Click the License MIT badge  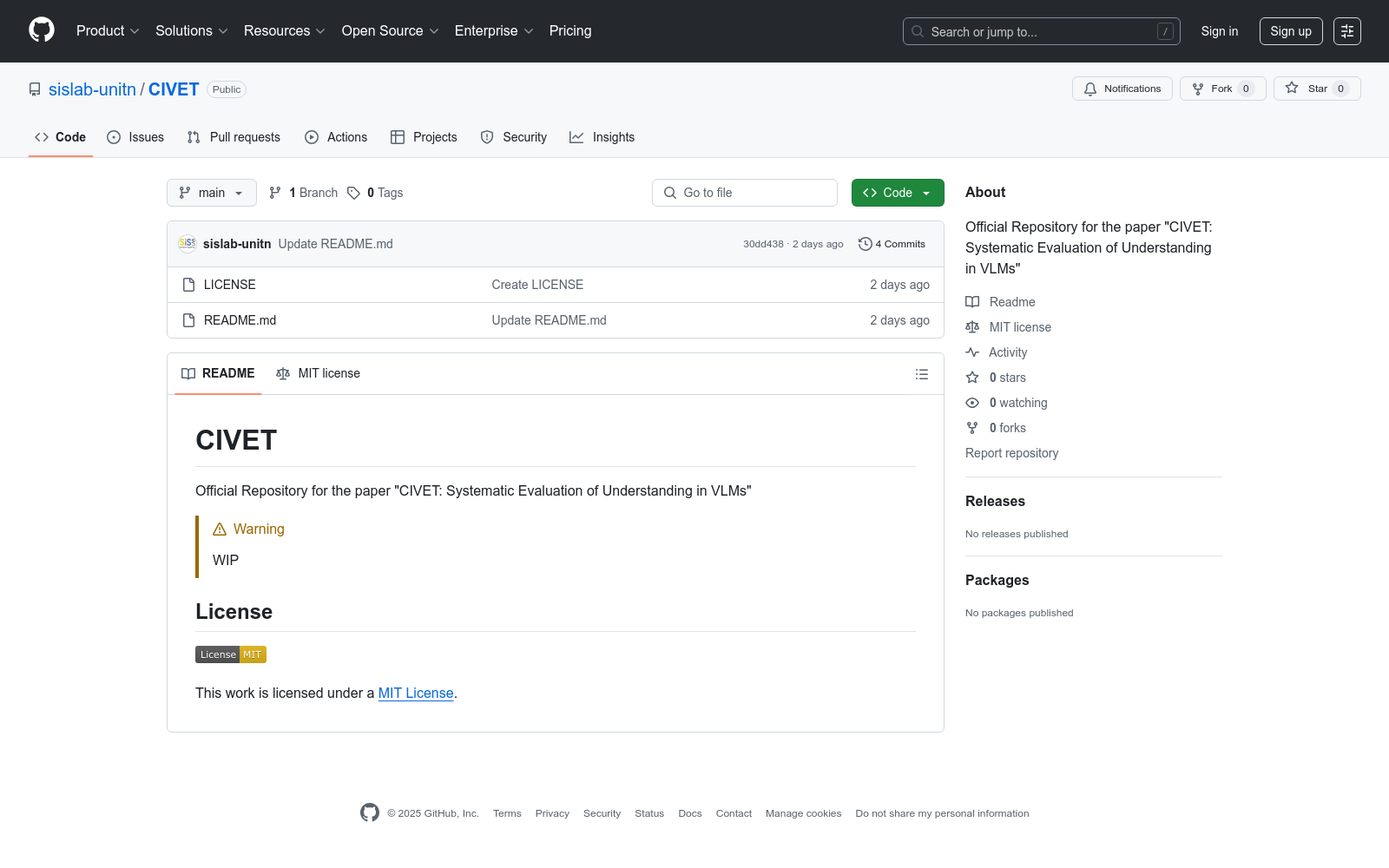[231, 654]
